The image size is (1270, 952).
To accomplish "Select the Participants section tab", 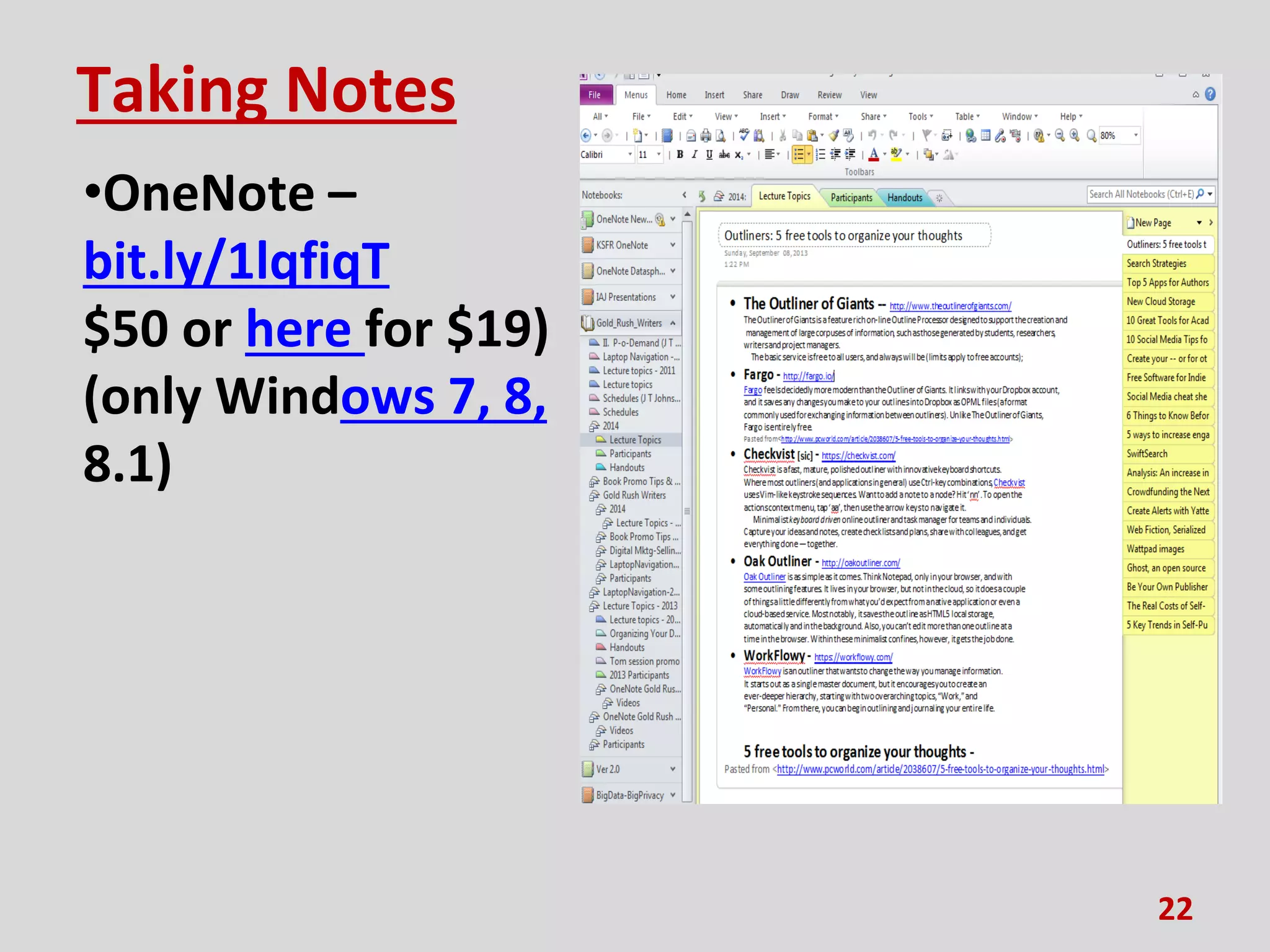I will [x=851, y=198].
